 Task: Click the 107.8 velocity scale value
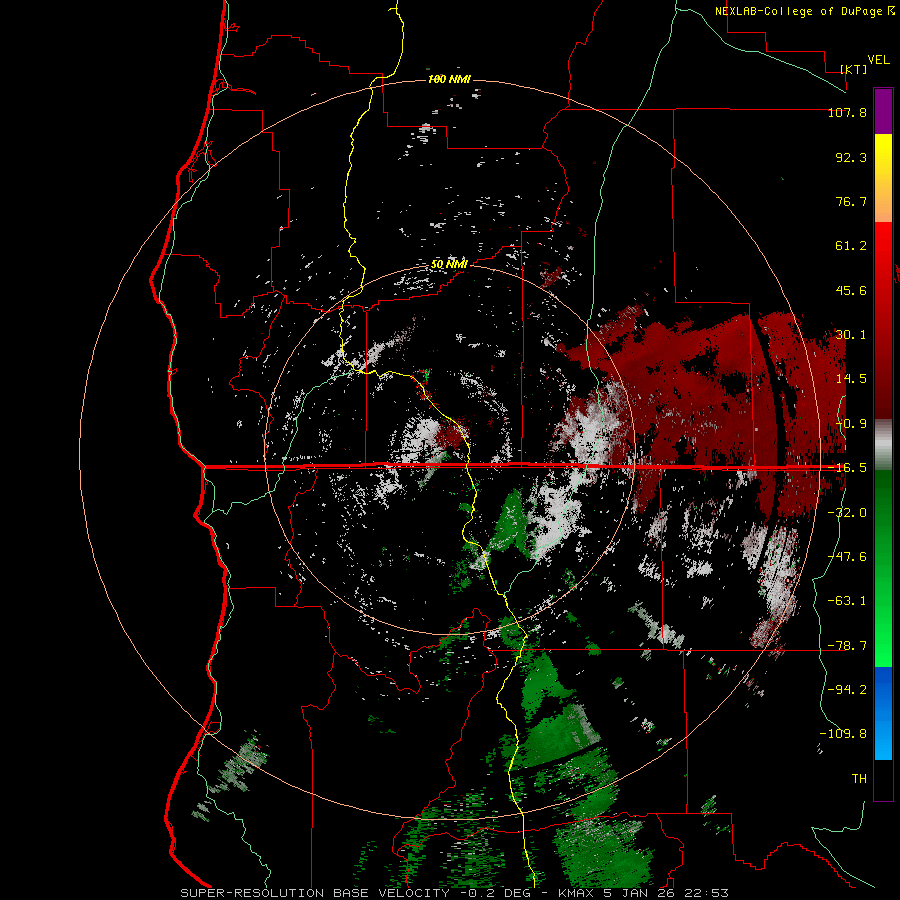pyautogui.click(x=847, y=112)
